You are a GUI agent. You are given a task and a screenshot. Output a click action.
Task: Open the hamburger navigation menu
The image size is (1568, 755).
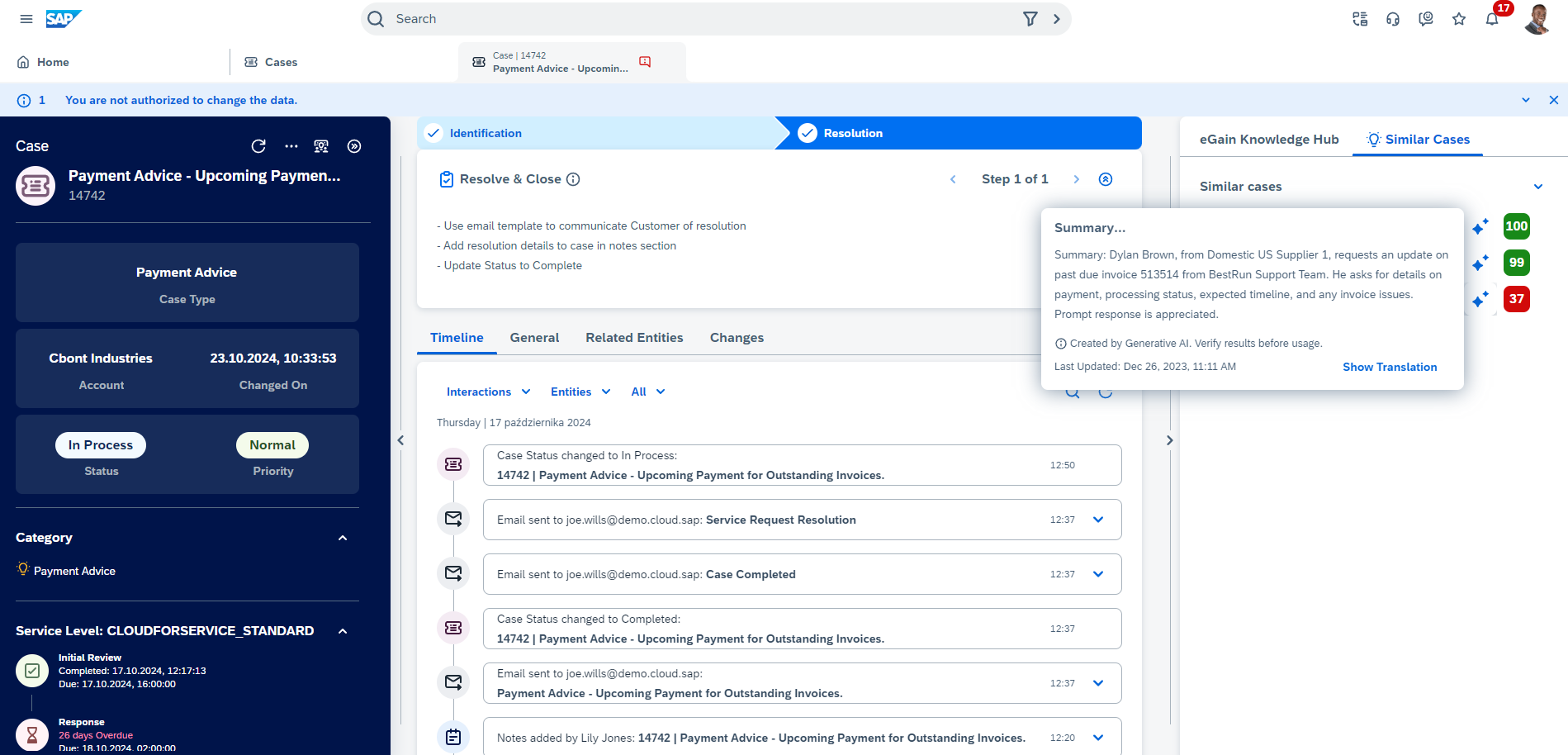pos(26,19)
